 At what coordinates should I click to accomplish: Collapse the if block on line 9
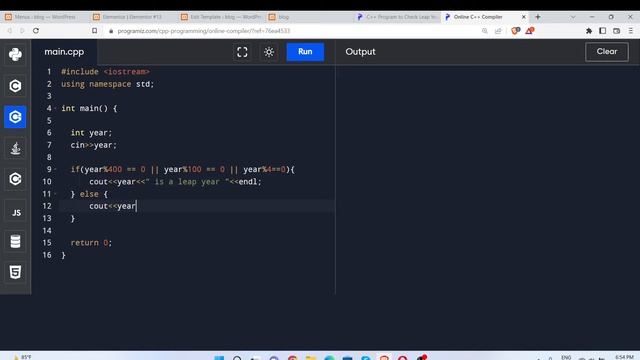point(56,169)
